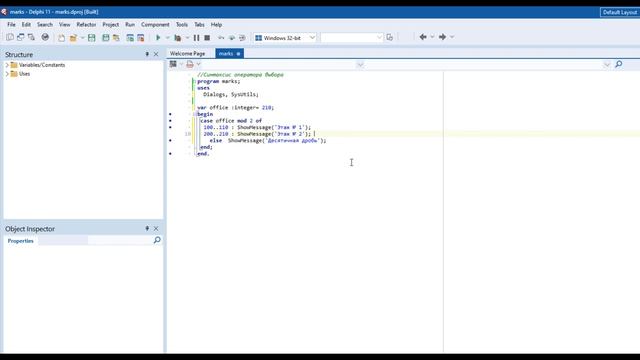640x360 pixels.
Task: Open the Component menu
Action: pos(155,24)
